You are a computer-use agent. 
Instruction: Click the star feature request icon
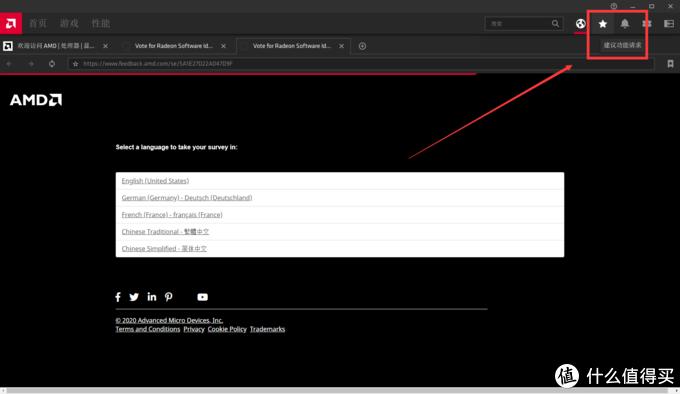tap(602, 24)
